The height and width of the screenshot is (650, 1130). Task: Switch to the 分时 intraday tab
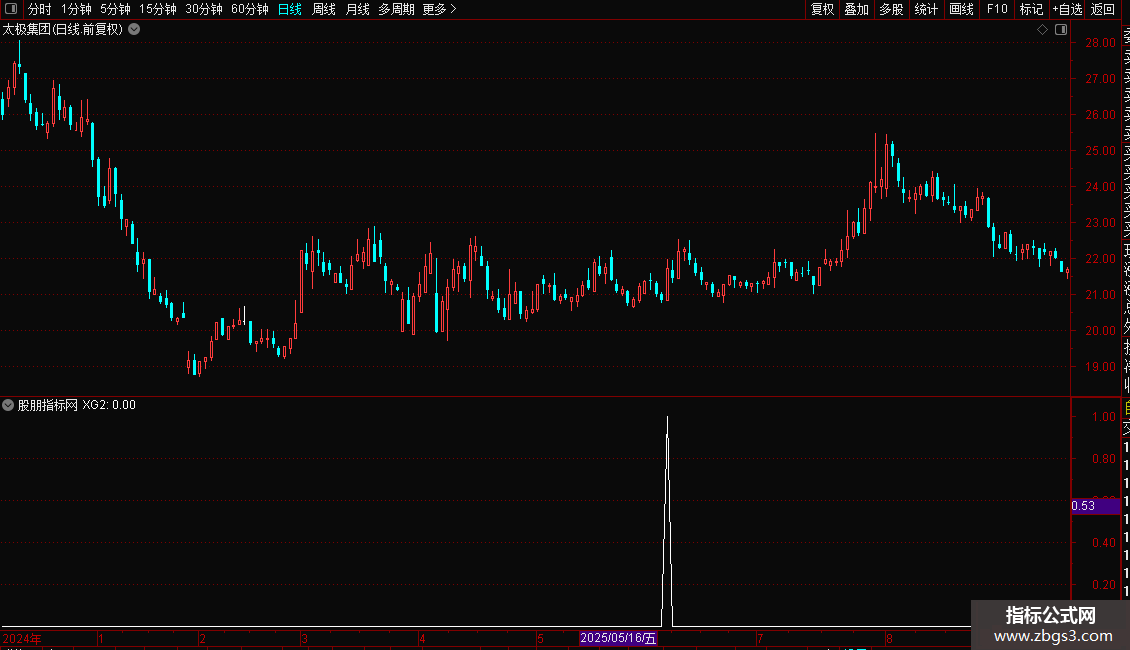coord(40,9)
